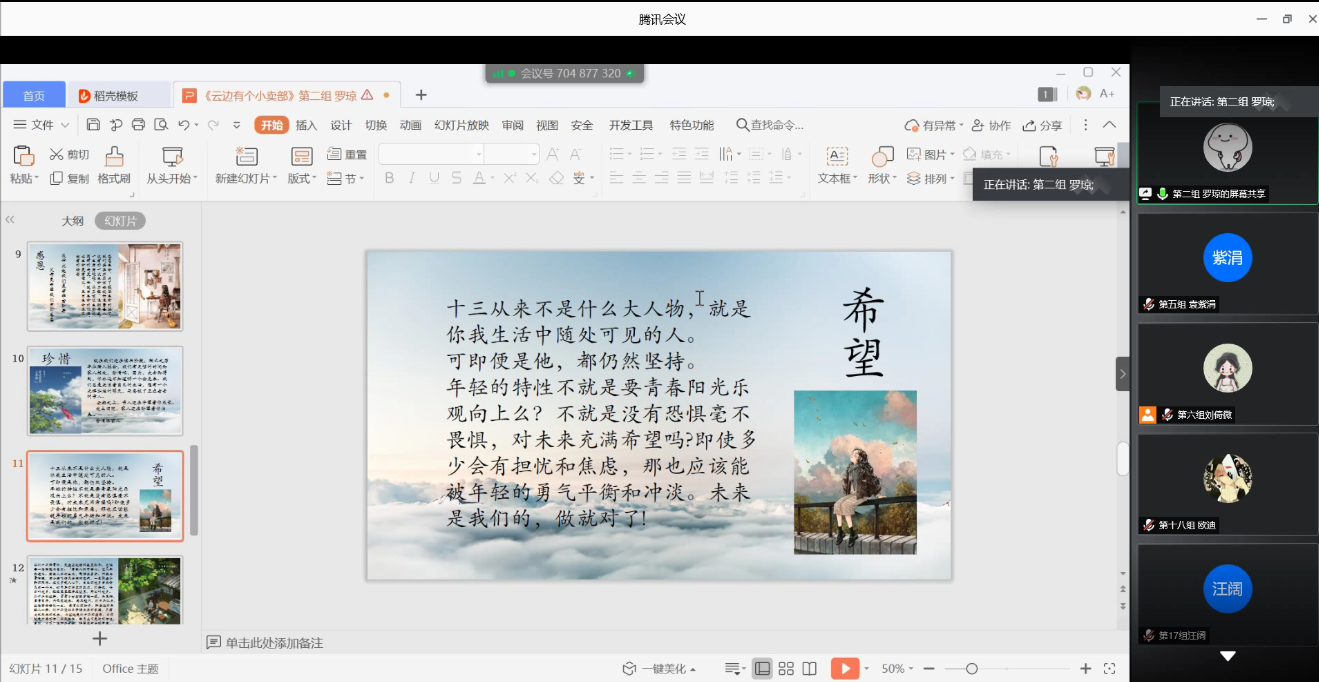Click the undo arrow icon
Image resolution: width=1319 pixels, height=682 pixels.
point(183,125)
